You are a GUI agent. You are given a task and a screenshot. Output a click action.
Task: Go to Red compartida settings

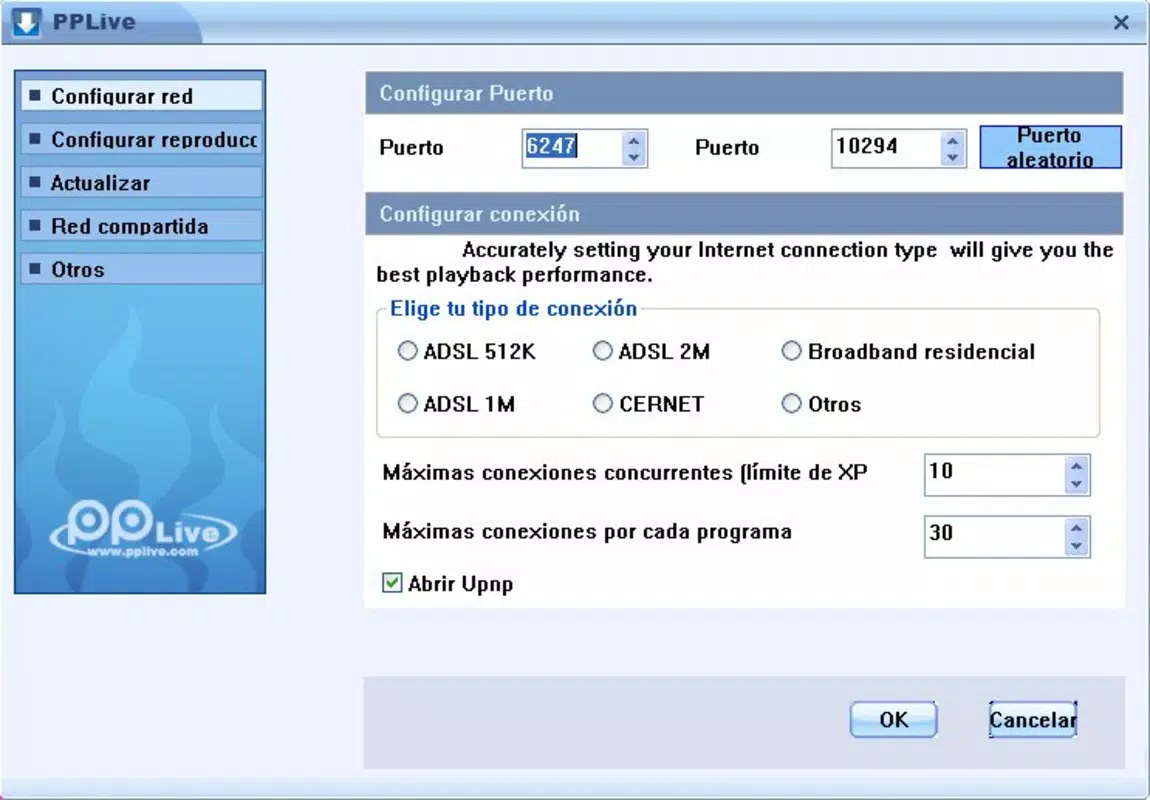(142, 226)
